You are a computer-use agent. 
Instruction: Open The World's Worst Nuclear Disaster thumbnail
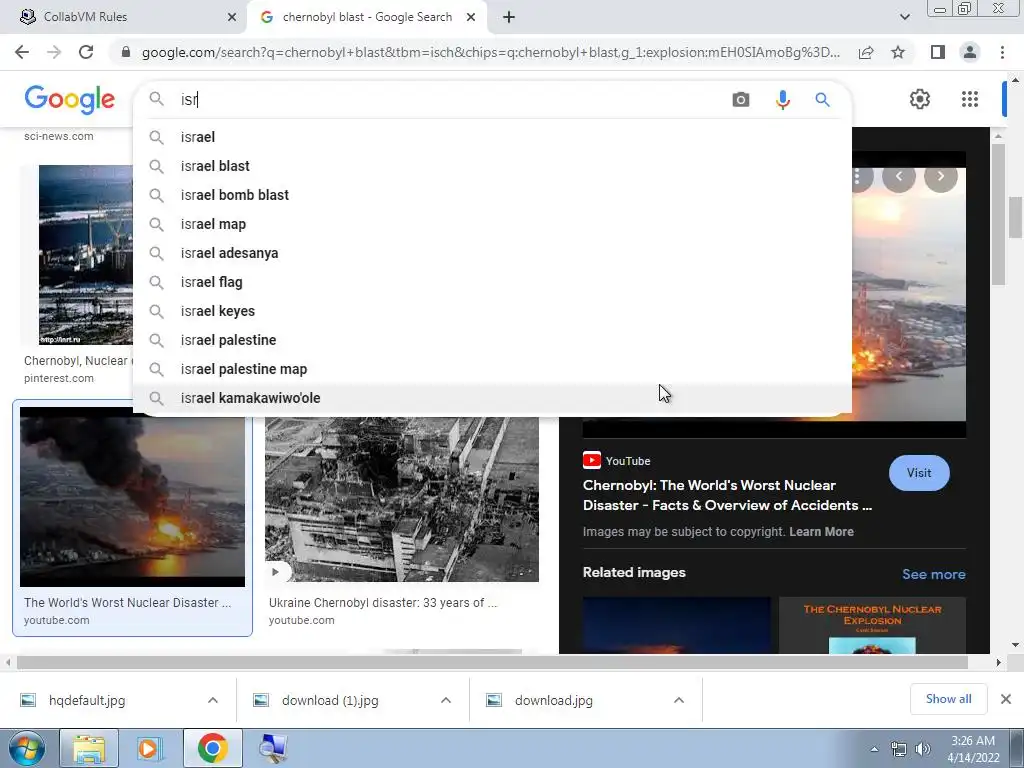tap(133, 497)
